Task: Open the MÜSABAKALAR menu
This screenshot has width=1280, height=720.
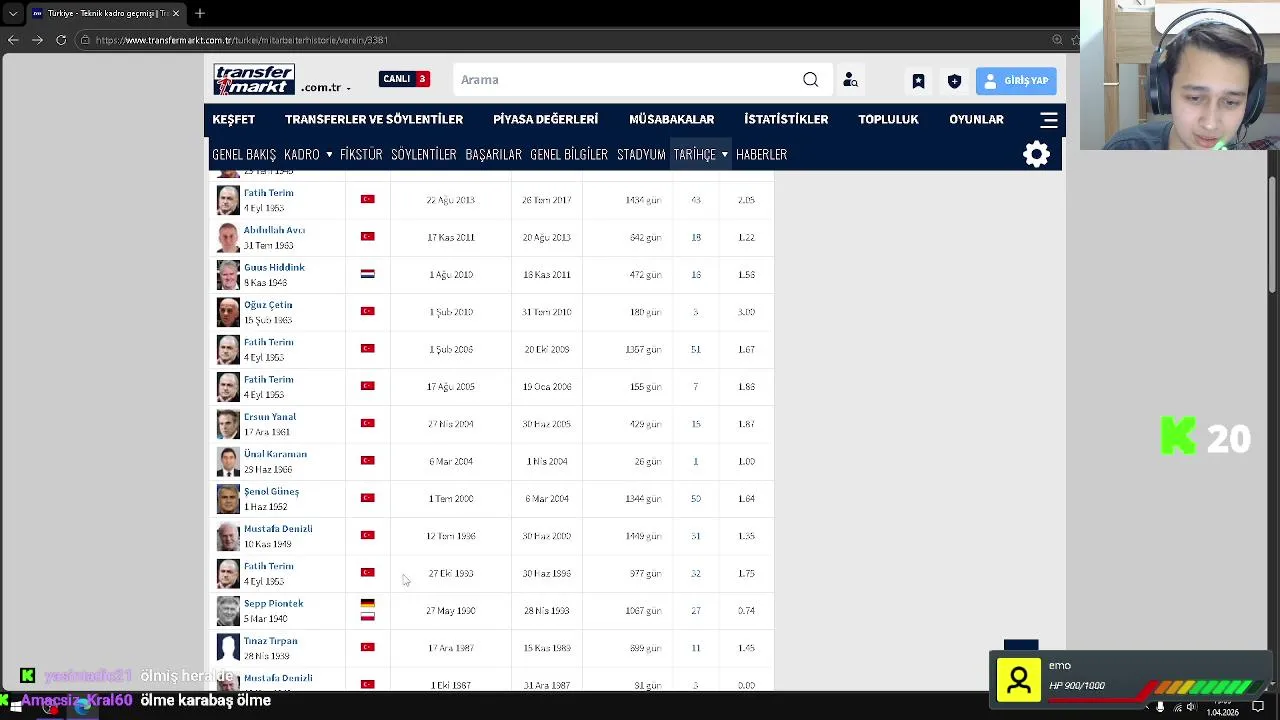Action: click(x=671, y=119)
